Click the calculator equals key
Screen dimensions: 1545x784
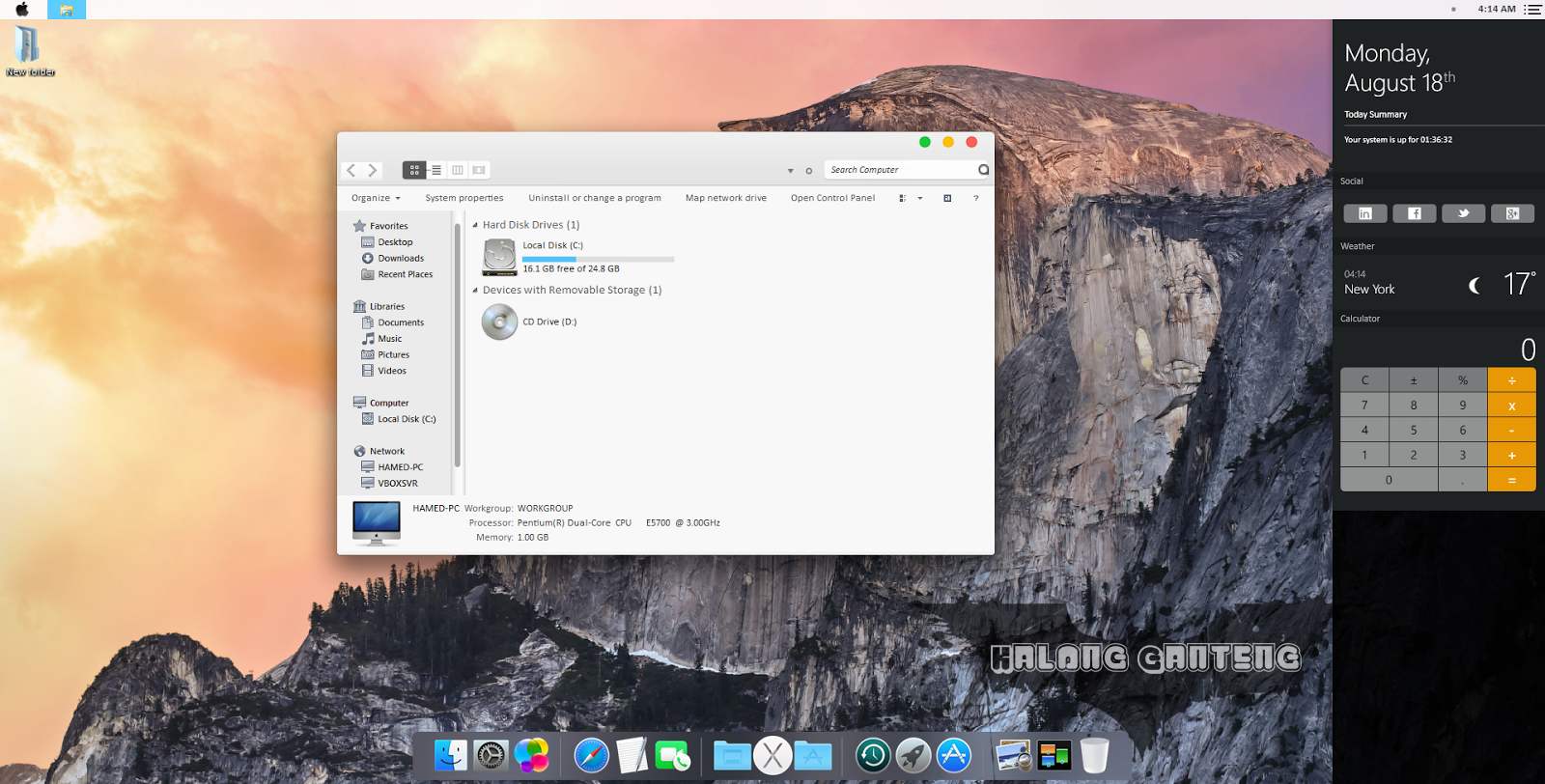point(1512,480)
